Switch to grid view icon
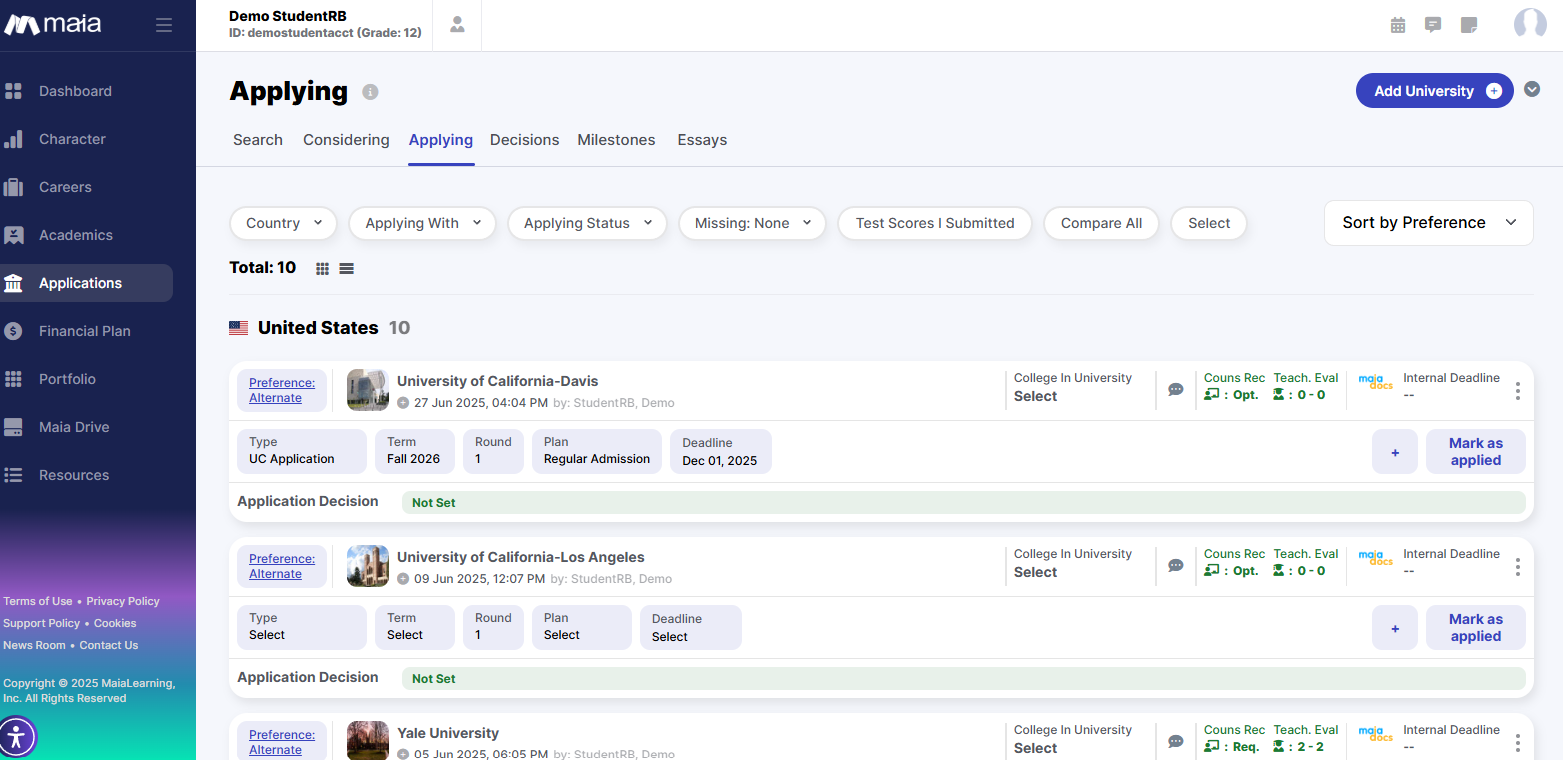The width and height of the screenshot is (1563, 760). [322, 269]
